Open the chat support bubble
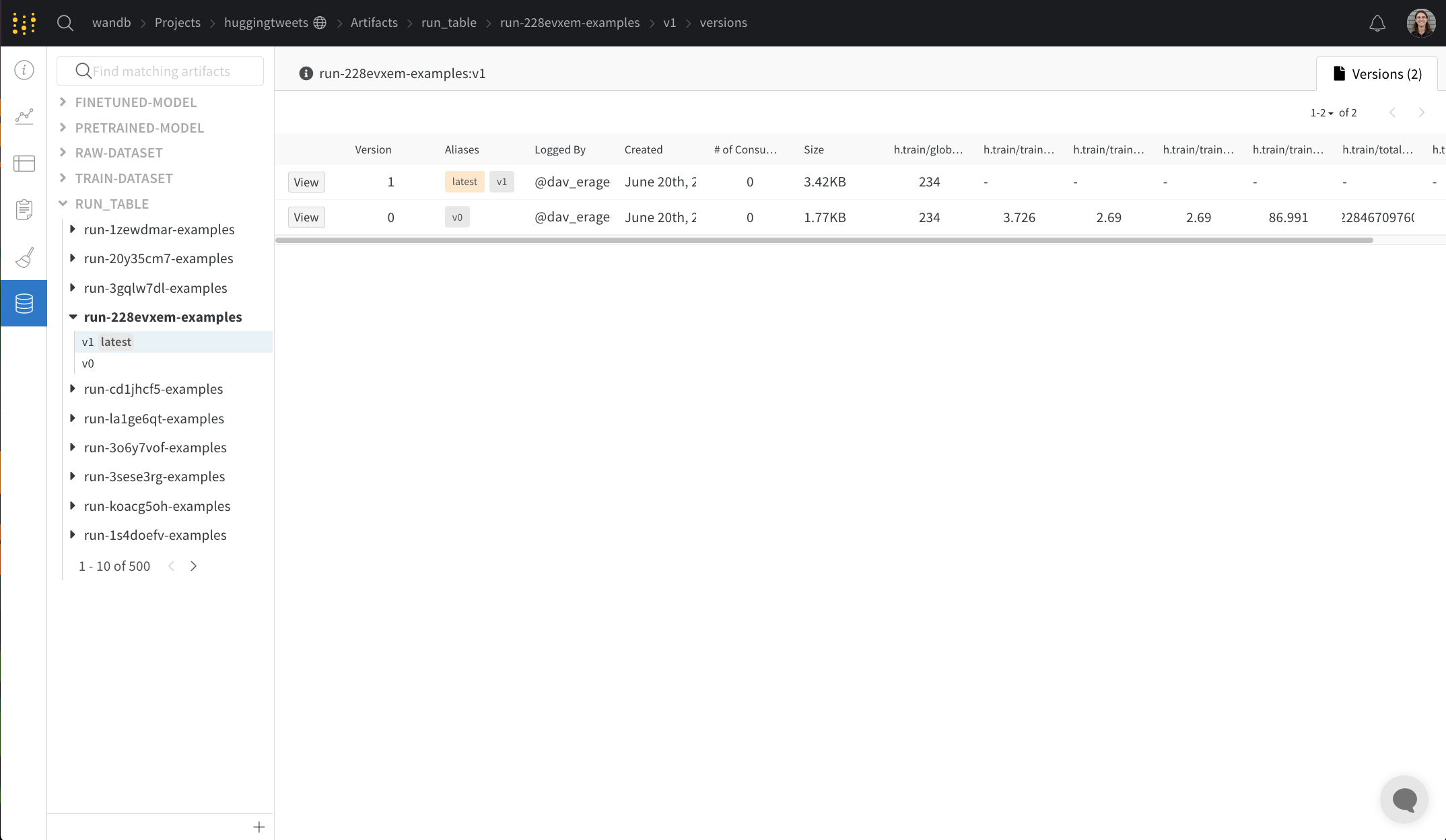The height and width of the screenshot is (840, 1446). coord(1404,800)
